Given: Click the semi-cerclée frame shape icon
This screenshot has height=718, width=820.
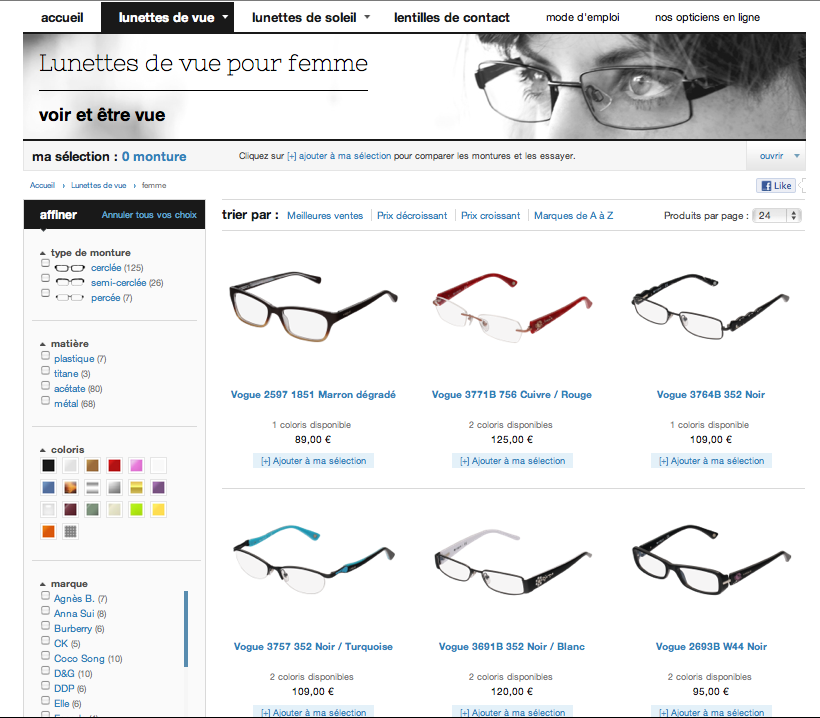Looking at the screenshot, I should pyautogui.click(x=70, y=282).
